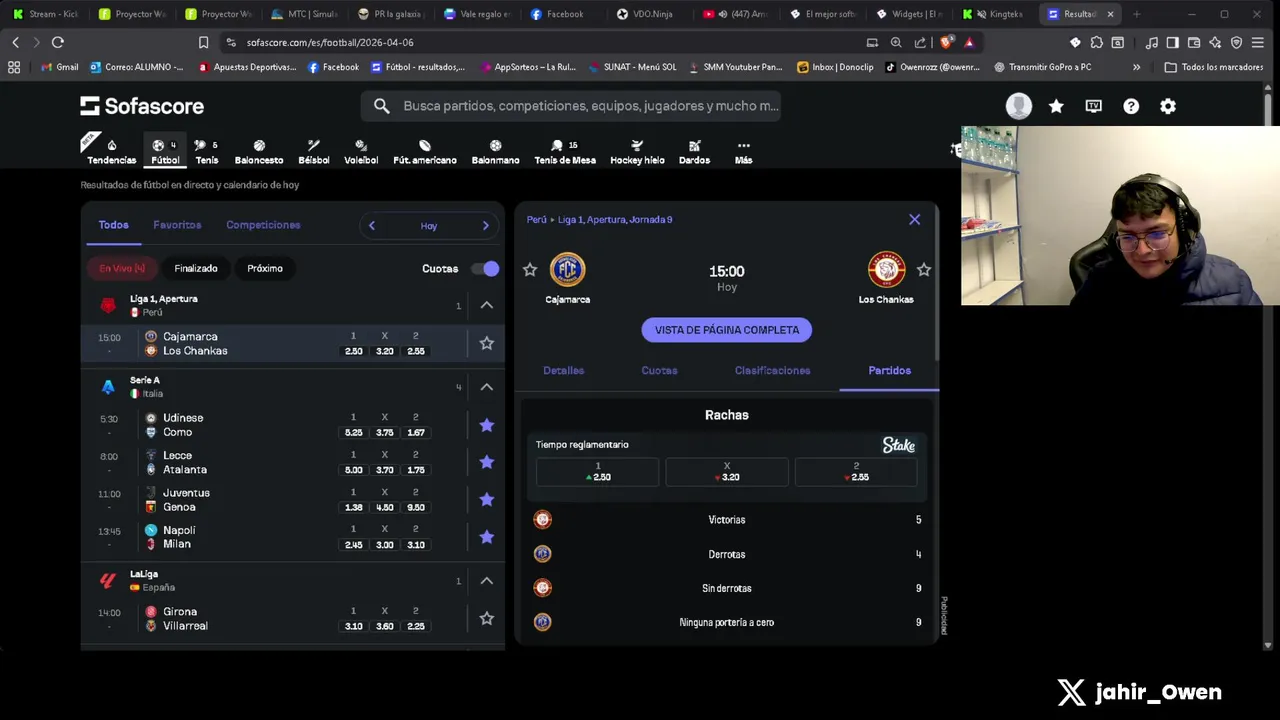Open the Baloncesto sport category
The image size is (1280, 720).
click(x=259, y=152)
